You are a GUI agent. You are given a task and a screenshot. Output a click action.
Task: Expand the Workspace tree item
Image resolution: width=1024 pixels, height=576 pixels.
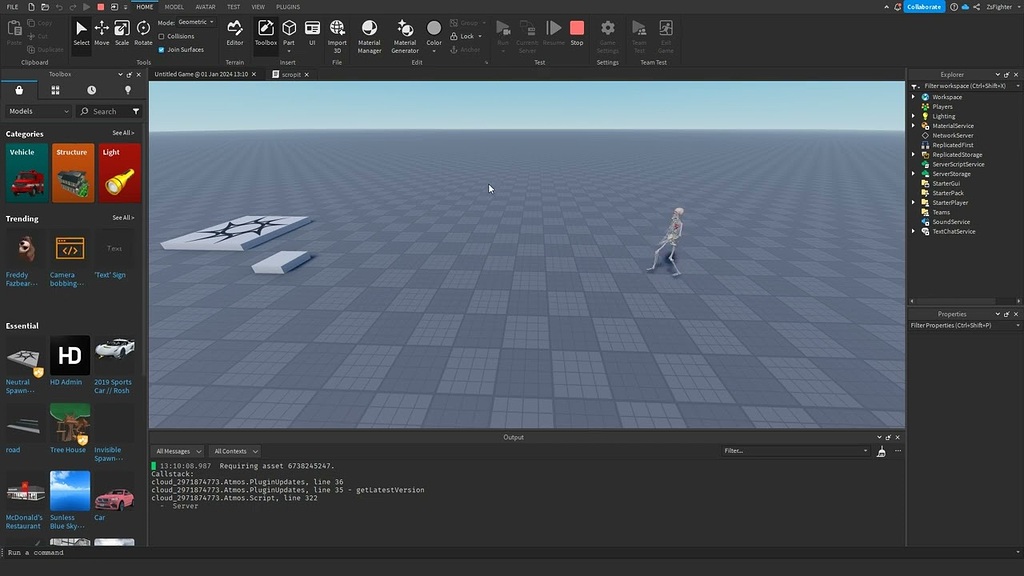[x=913, y=97]
